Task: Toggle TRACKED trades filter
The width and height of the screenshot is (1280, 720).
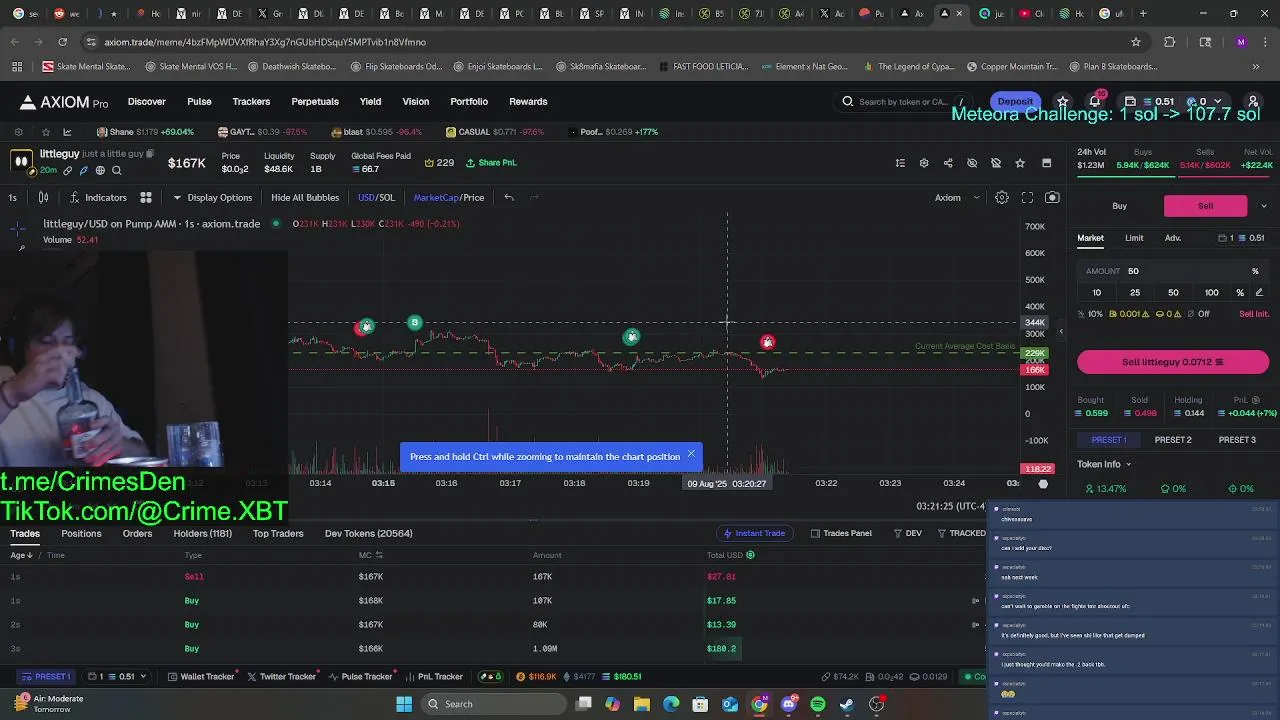Action: tap(961, 533)
